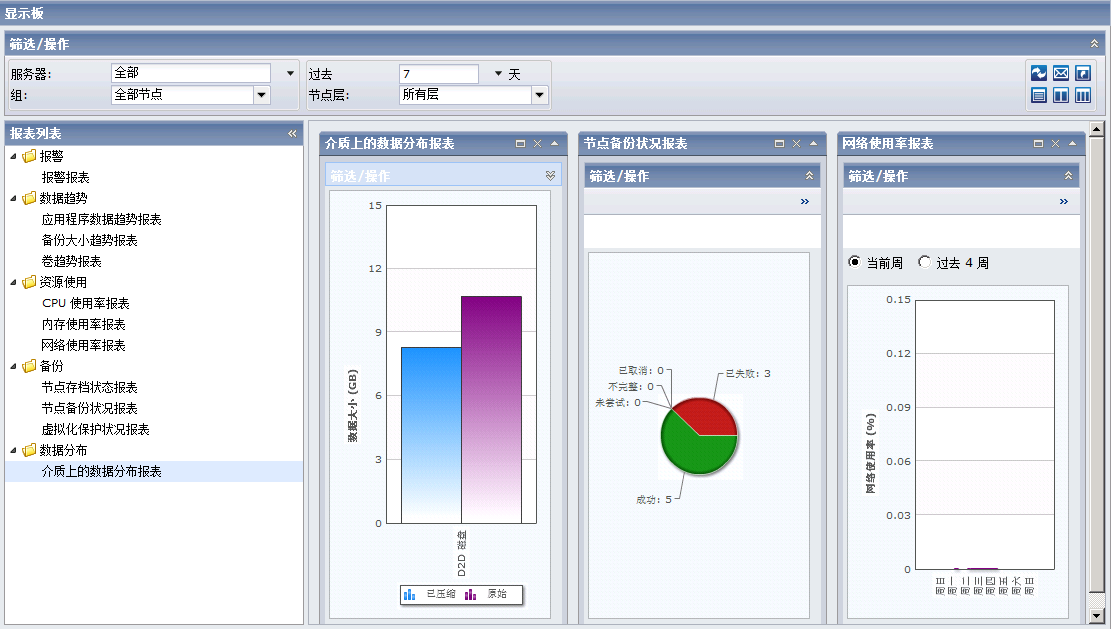Click the 资源使用 folder icon
Viewport: 1111px width, 629px height.
point(29,282)
